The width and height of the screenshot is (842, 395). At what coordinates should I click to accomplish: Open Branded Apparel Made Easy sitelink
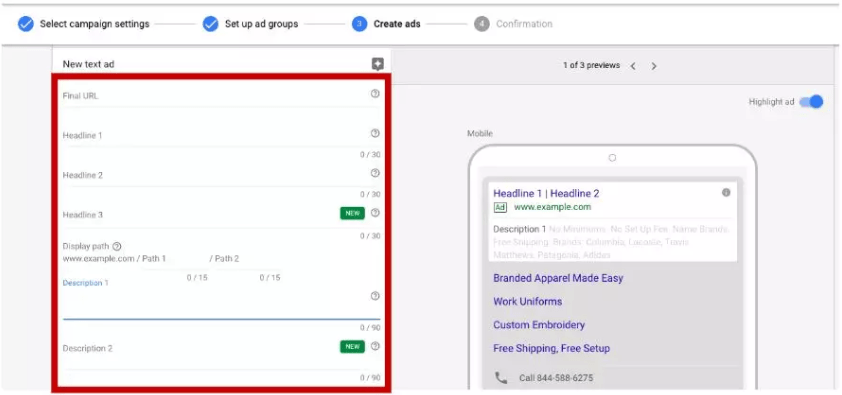tap(558, 278)
